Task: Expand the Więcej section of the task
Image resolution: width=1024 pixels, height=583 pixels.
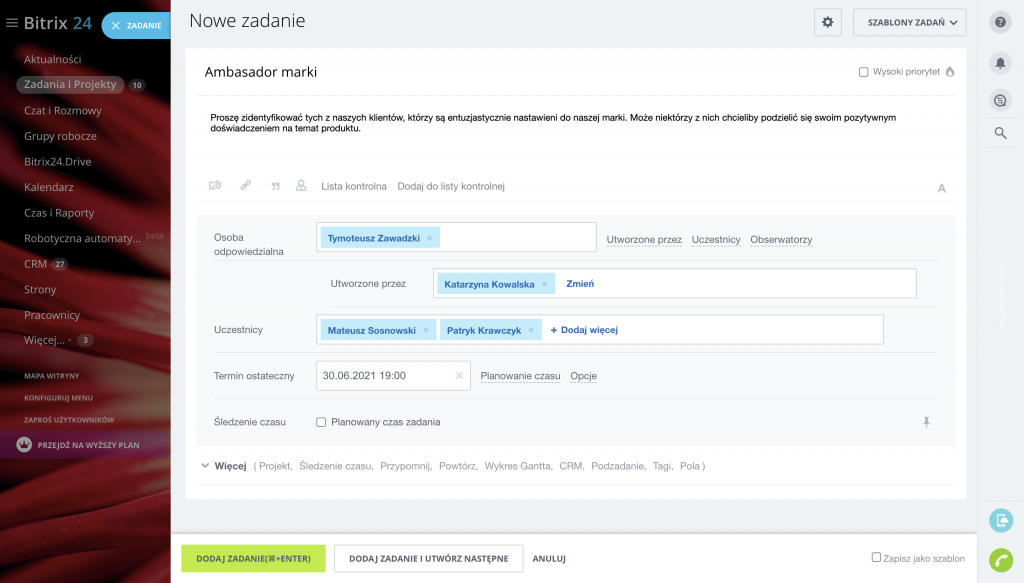Action: pos(223,466)
